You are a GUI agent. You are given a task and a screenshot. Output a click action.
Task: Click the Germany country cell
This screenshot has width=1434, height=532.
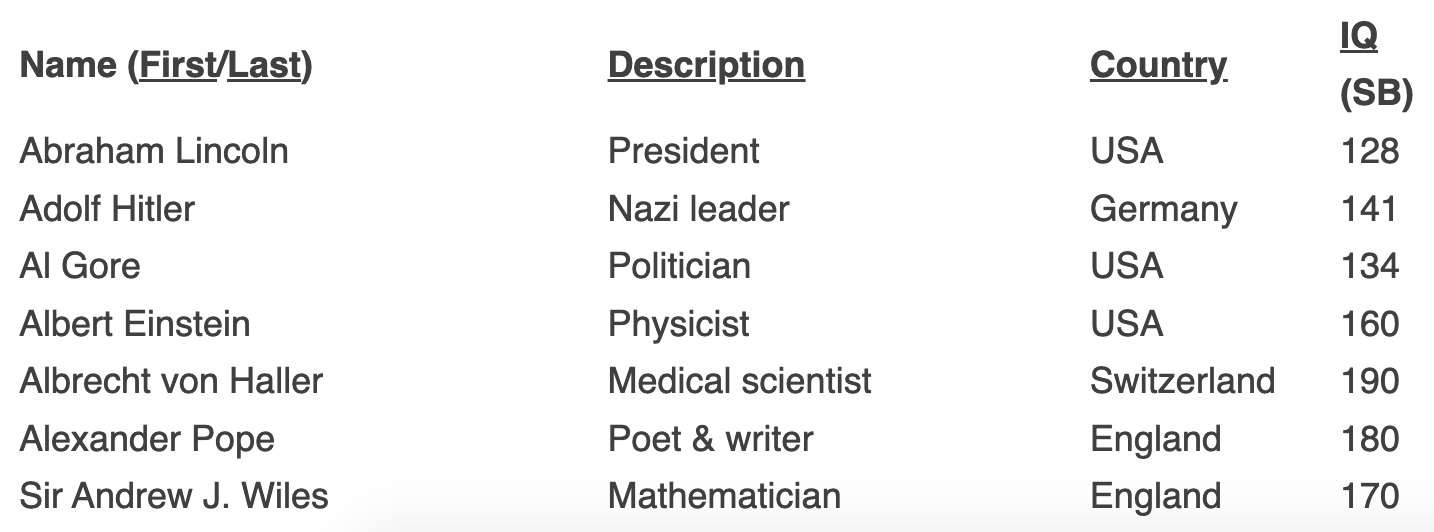point(1163,209)
